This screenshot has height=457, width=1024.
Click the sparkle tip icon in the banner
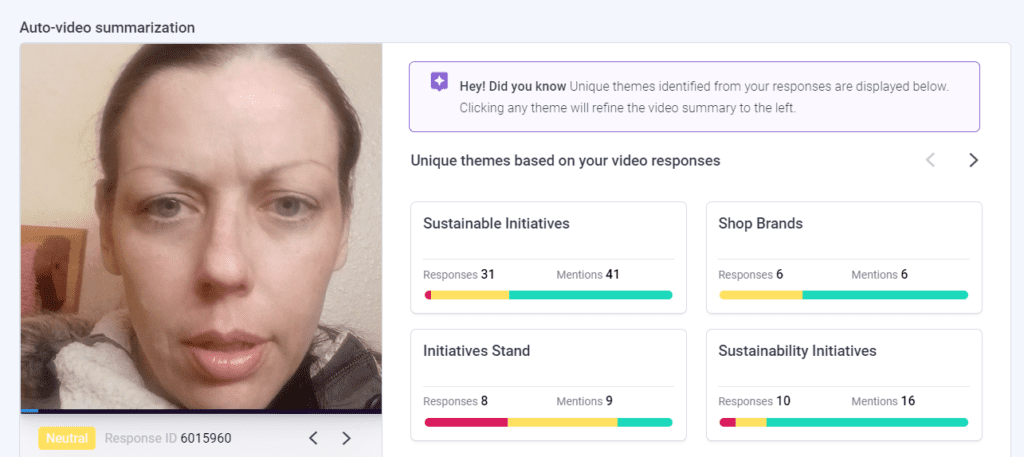click(439, 82)
